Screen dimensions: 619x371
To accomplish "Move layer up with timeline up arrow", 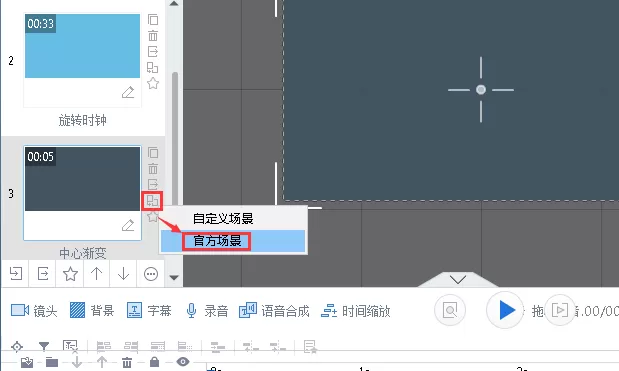I will pos(102,362).
